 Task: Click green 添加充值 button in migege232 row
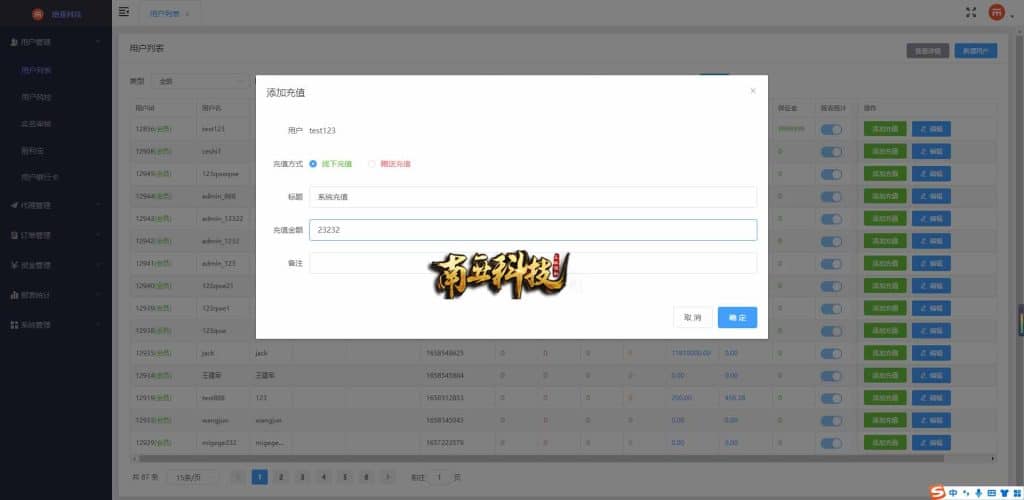885,443
